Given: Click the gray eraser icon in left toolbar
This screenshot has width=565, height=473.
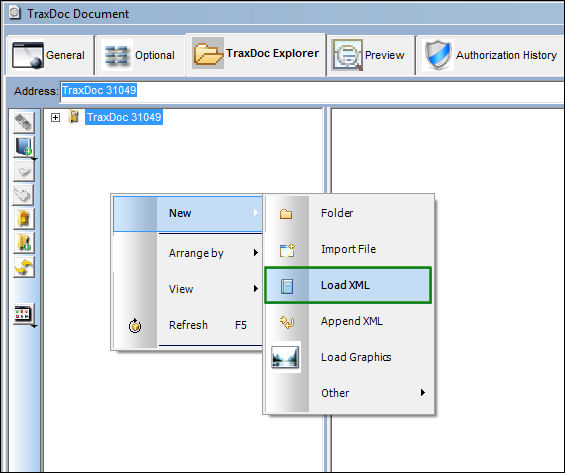Looking at the screenshot, I should 24,122.
